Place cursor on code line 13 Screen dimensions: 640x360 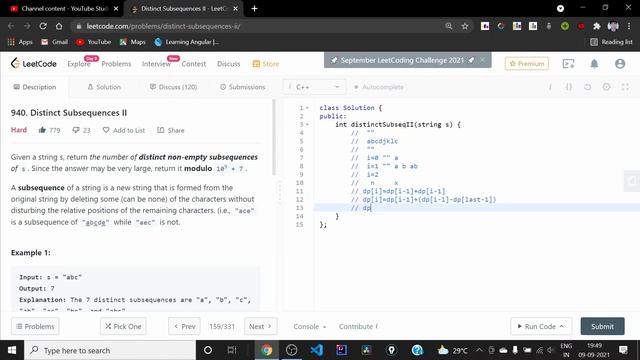tap(477, 208)
